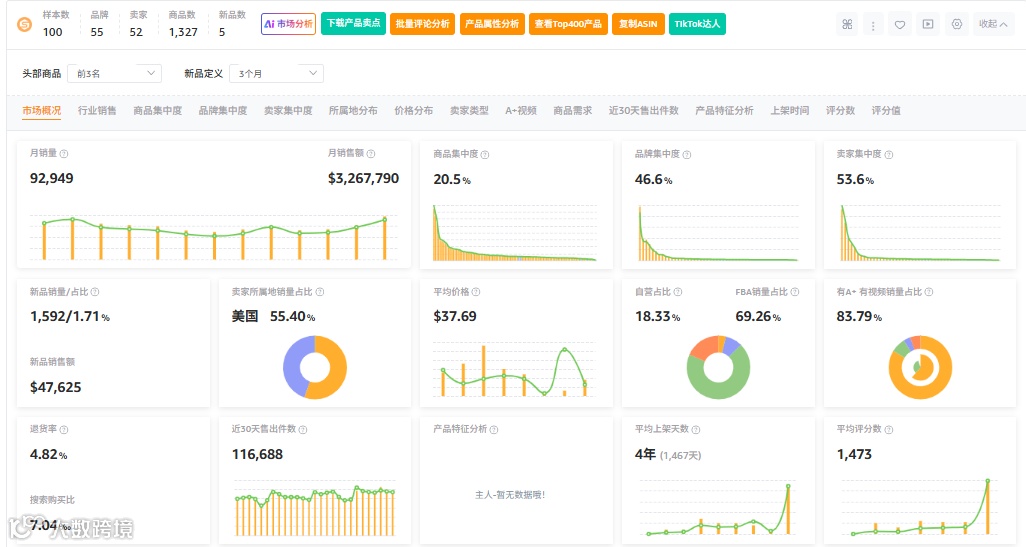Click the 查看Top400产品 button
Screen dimensions: 1026x547
pos(568,24)
